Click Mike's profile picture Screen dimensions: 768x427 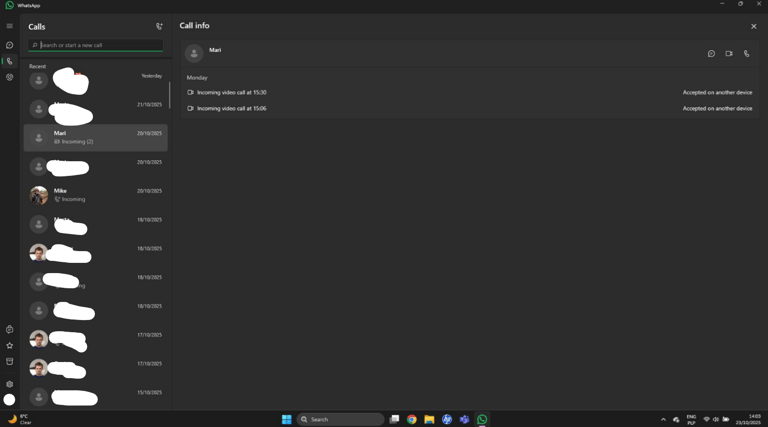(39, 195)
